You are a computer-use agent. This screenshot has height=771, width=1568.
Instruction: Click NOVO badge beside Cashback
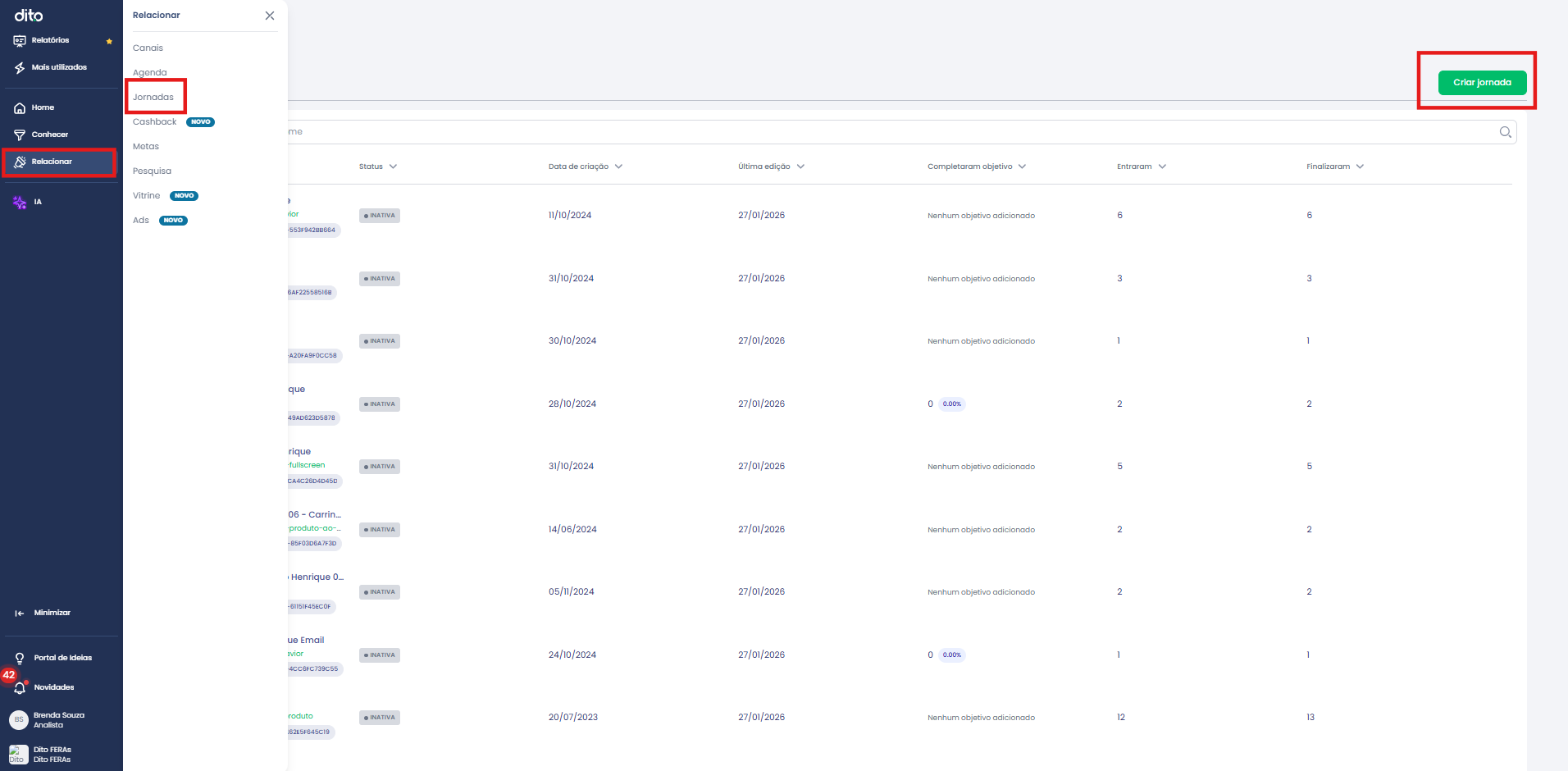pyautogui.click(x=201, y=122)
